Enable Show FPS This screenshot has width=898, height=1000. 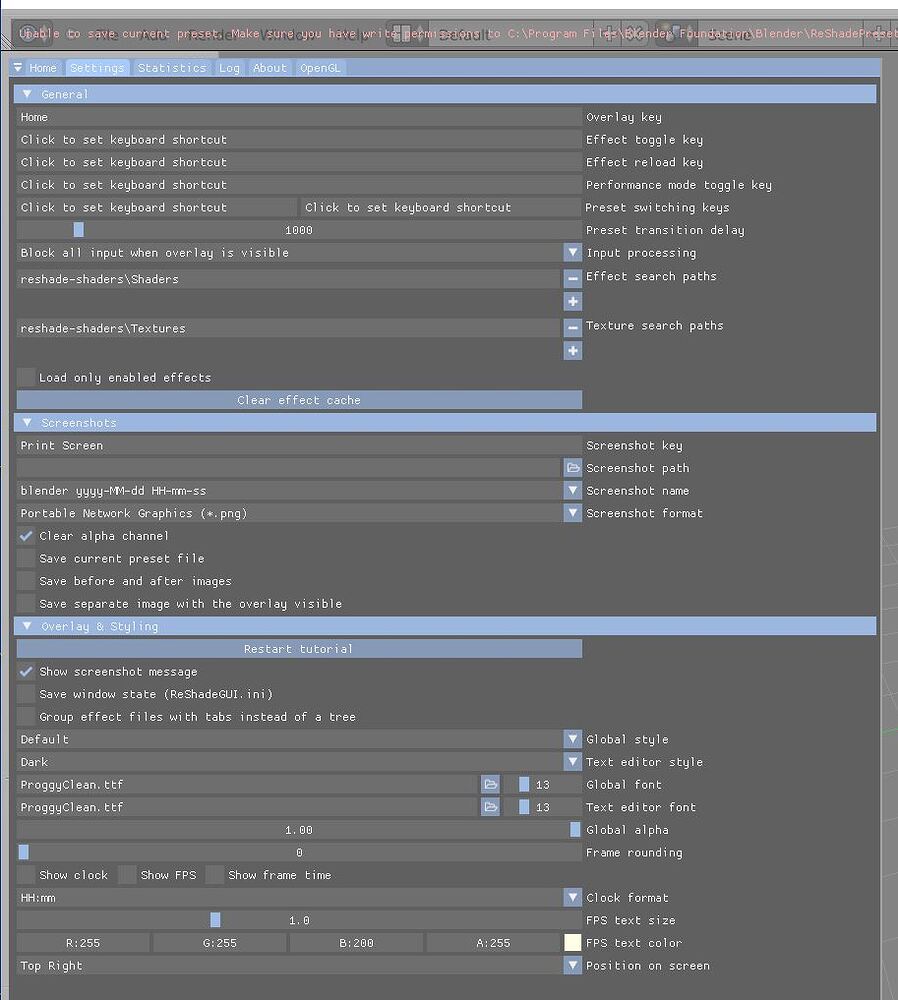tap(128, 875)
